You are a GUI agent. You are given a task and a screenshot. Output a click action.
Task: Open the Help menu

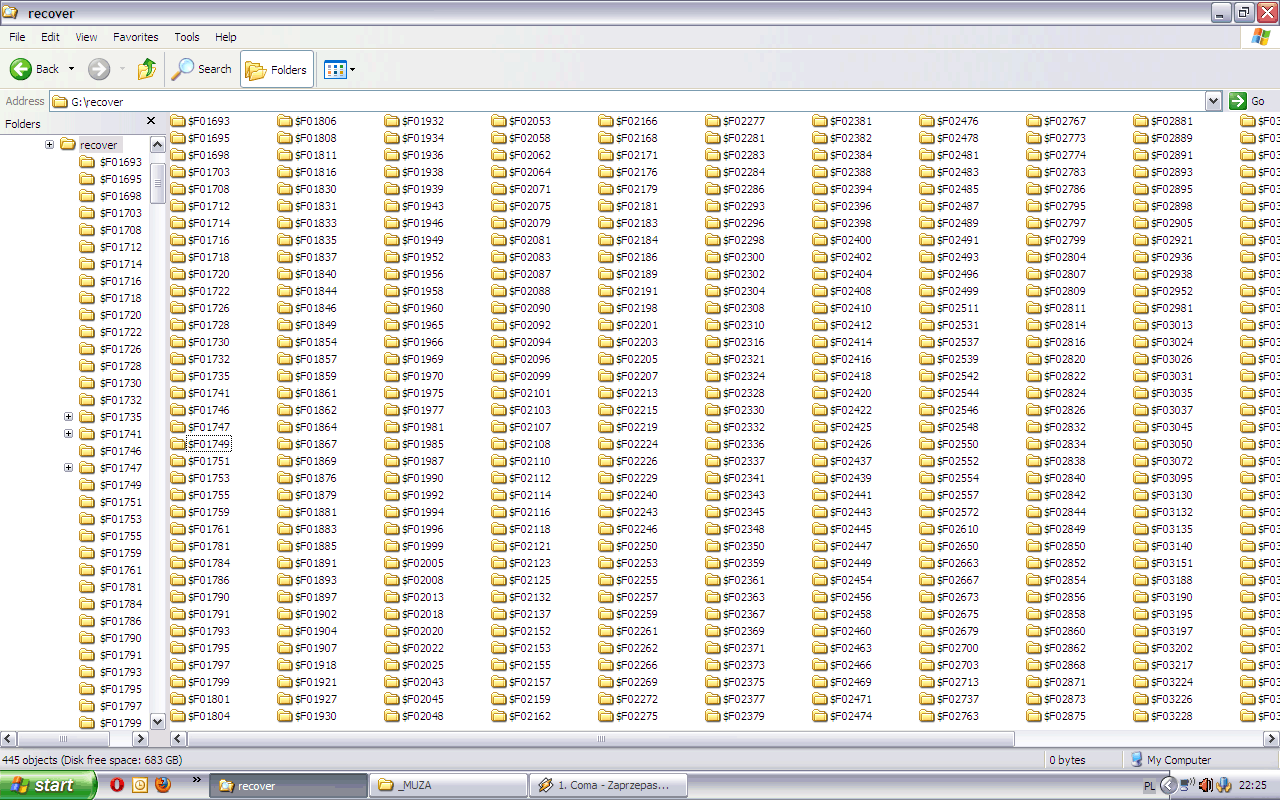pyautogui.click(x=226, y=37)
